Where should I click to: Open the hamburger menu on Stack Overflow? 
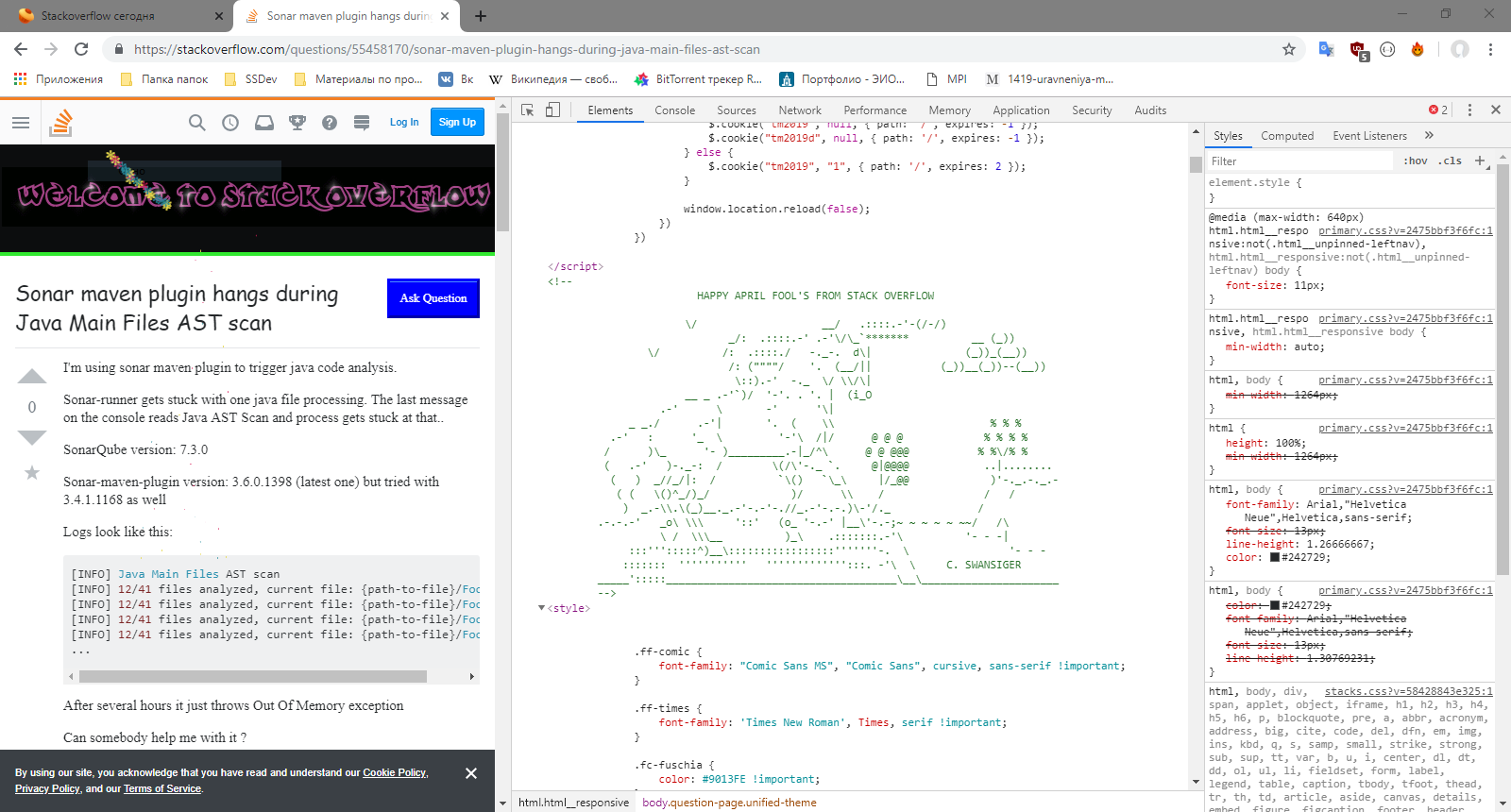pyautogui.click(x=21, y=123)
